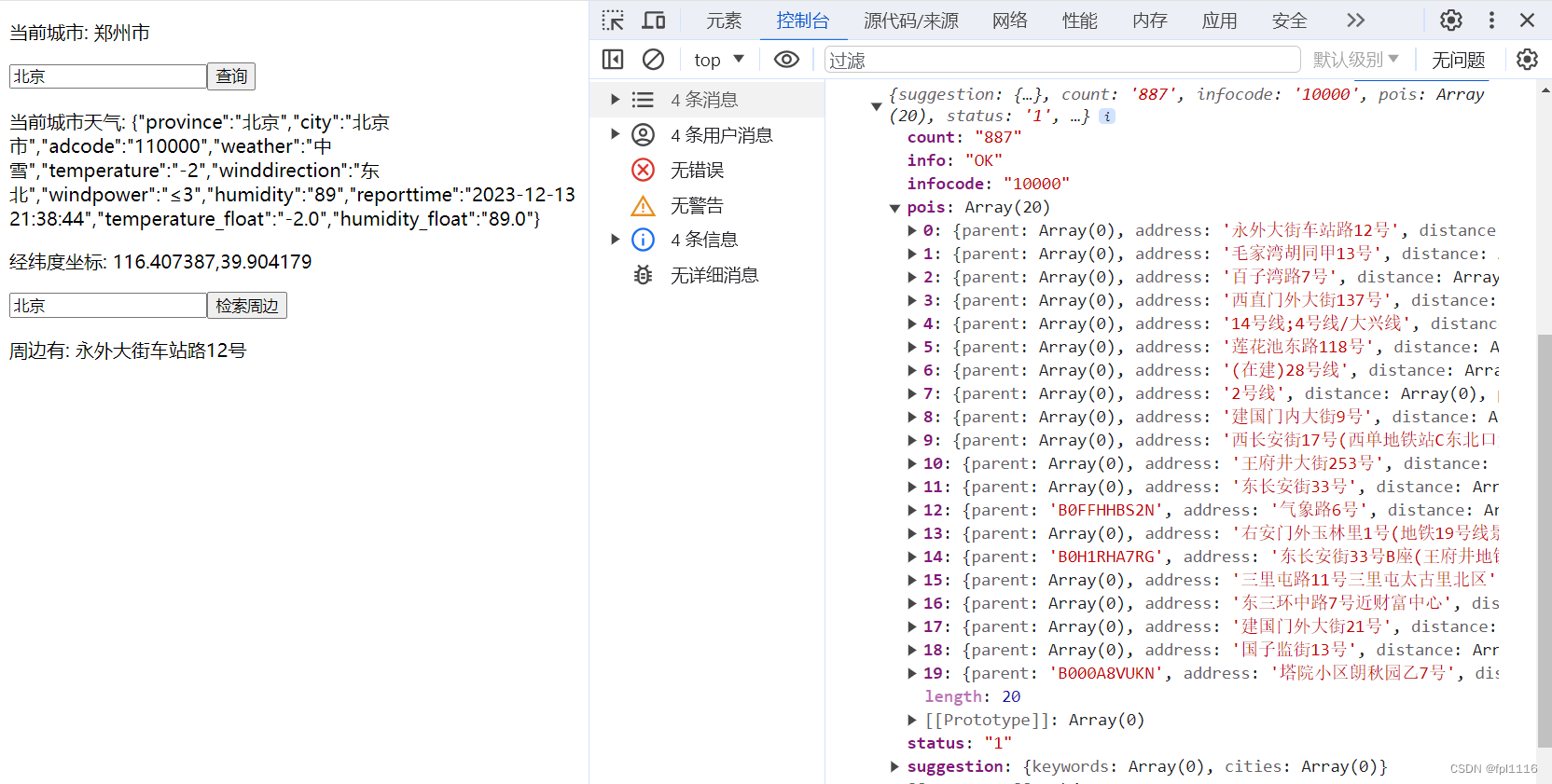Viewport: 1552px width, 784px height.
Task: Open the DevTools three-dot customize menu
Action: coord(1491,20)
